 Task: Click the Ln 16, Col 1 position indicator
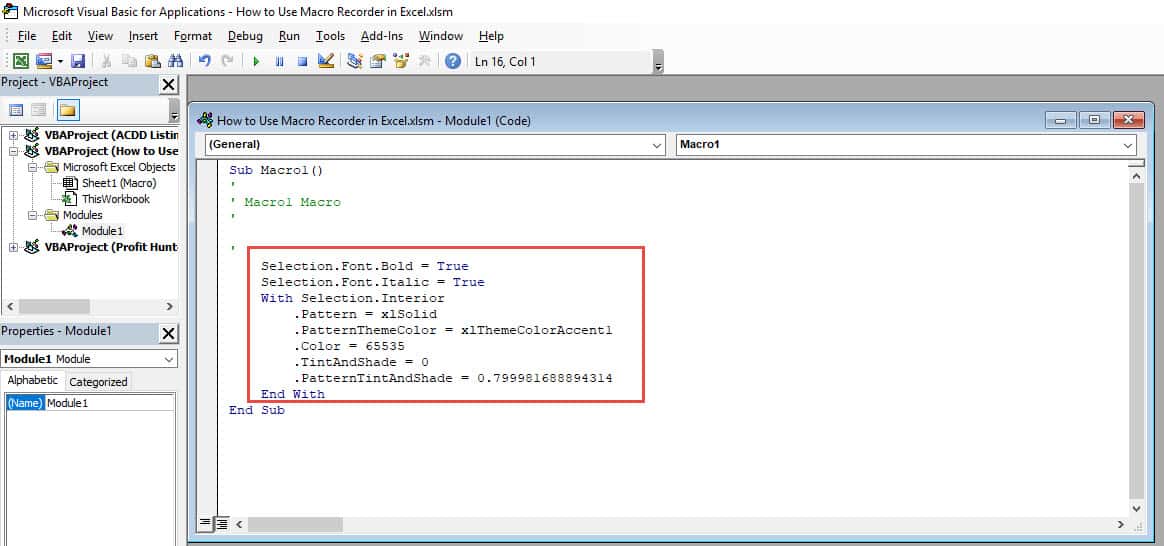coord(505,62)
